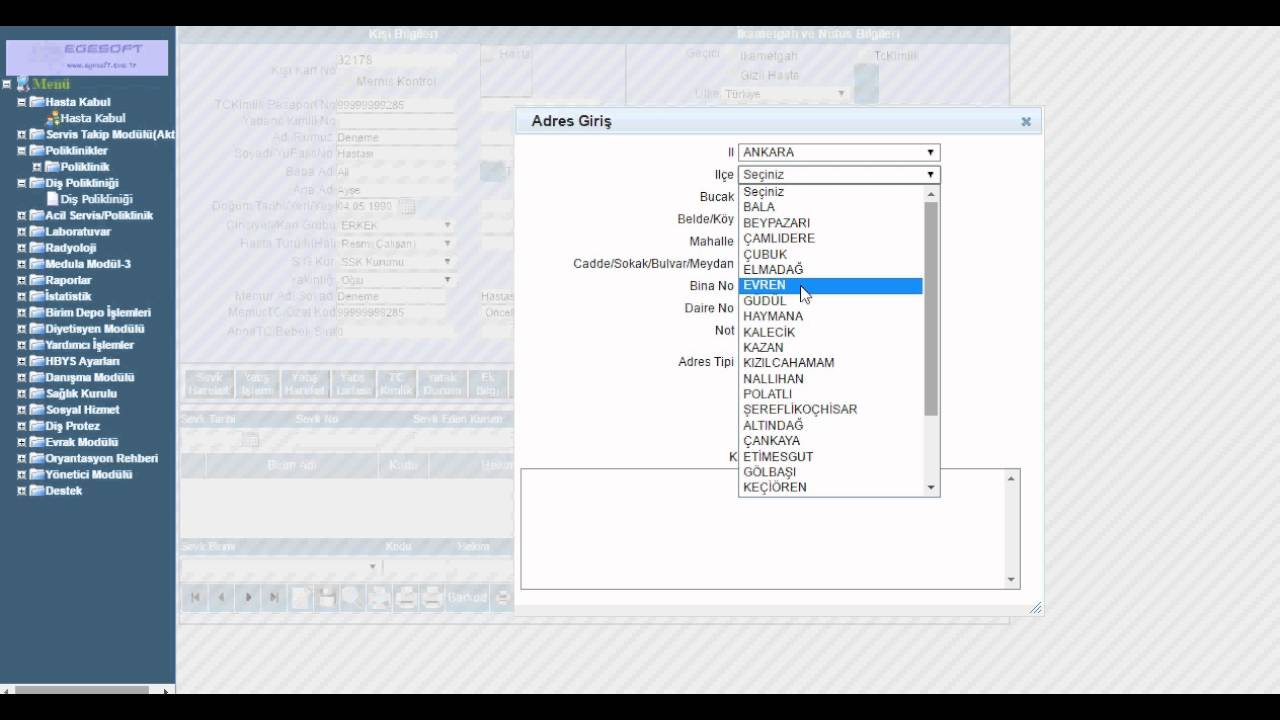
Task: Click the folder icon beside Sağlık Kurulu
Action: (37, 394)
